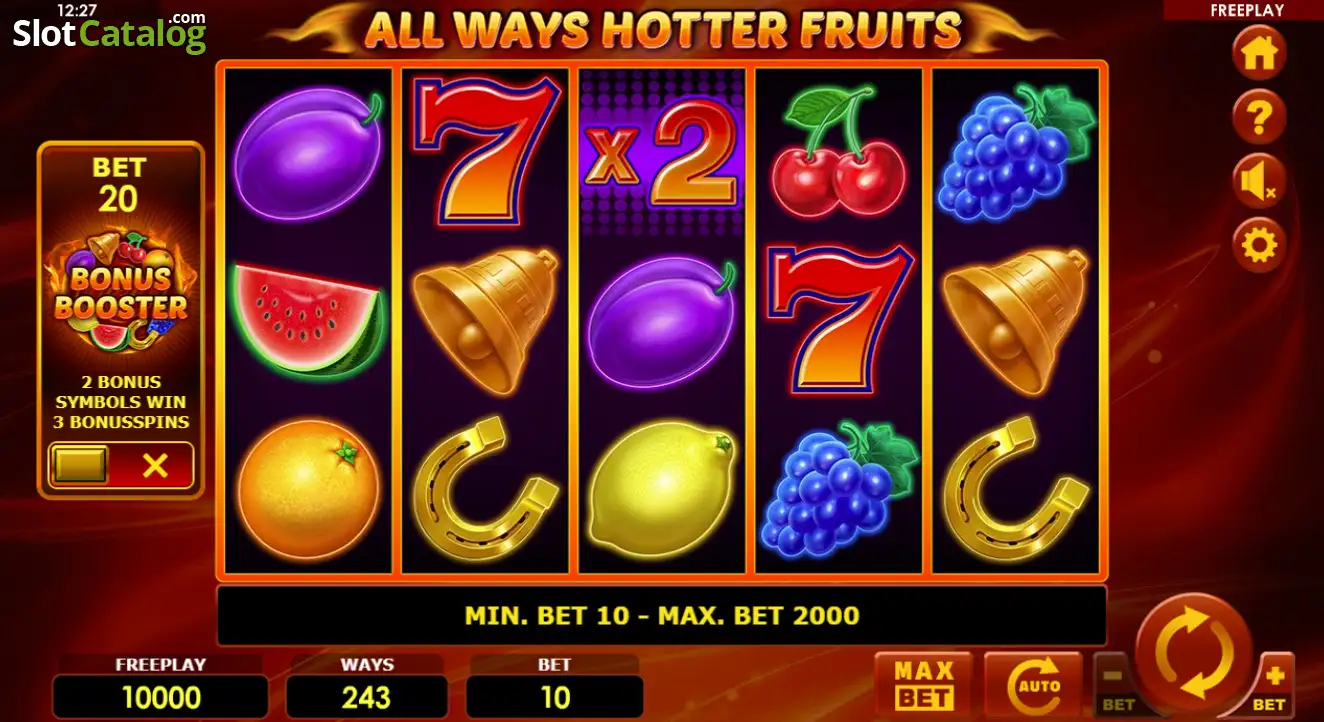Open the help question mark icon
This screenshot has width=1324, height=722.
coord(1258,117)
